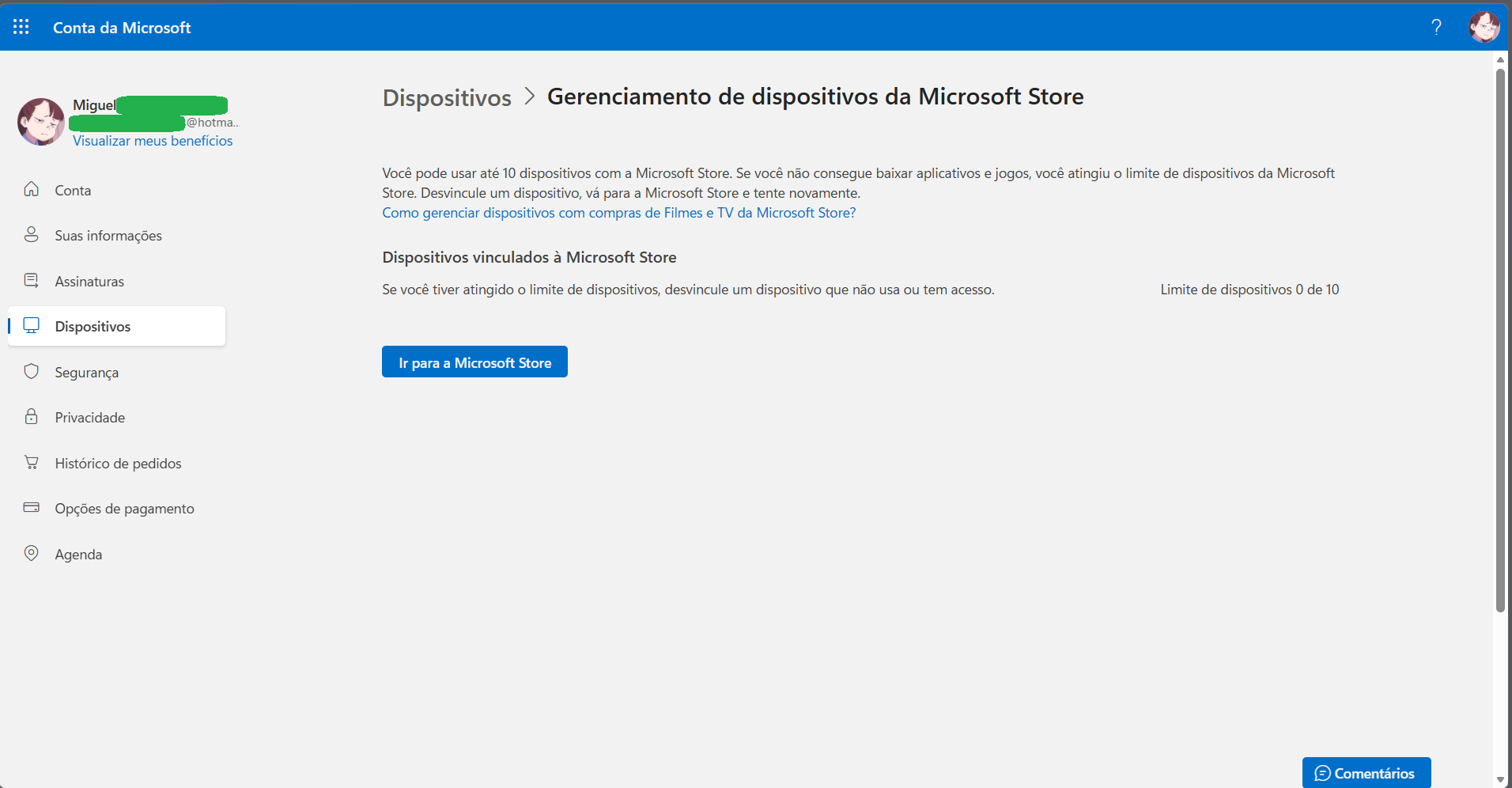Click the page vertical scrollbar thumb
This screenshot has width=1512, height=788.
tap(1500, 340)
